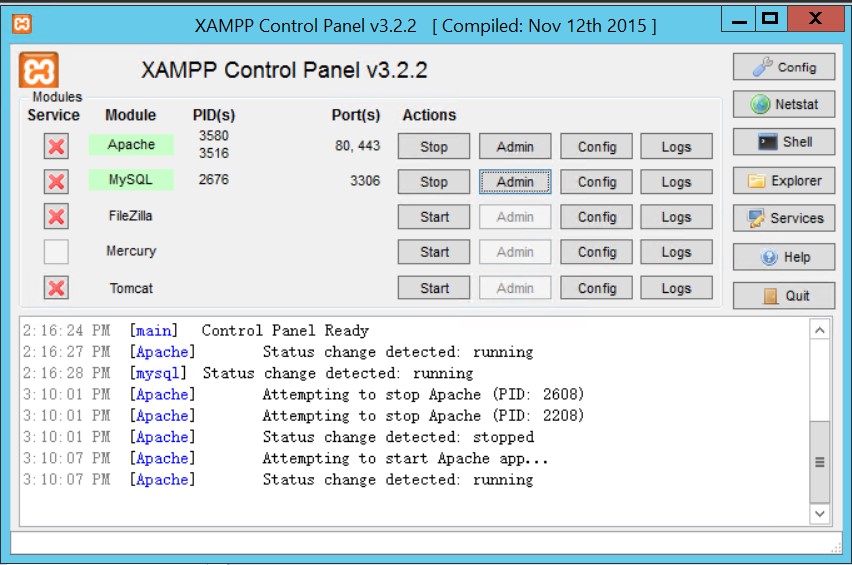
Task: Click the PID(s) column header
Action: 214,115
